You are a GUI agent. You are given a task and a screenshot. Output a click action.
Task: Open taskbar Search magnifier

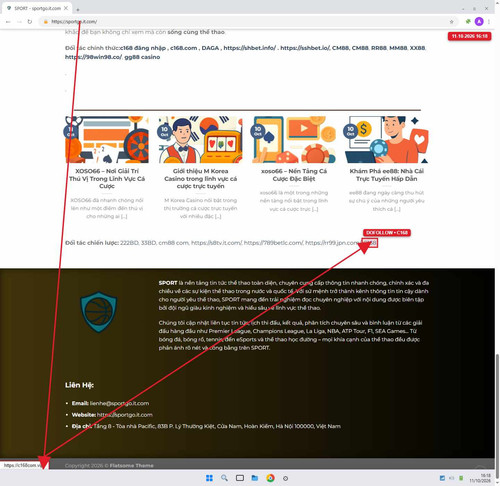224,478
